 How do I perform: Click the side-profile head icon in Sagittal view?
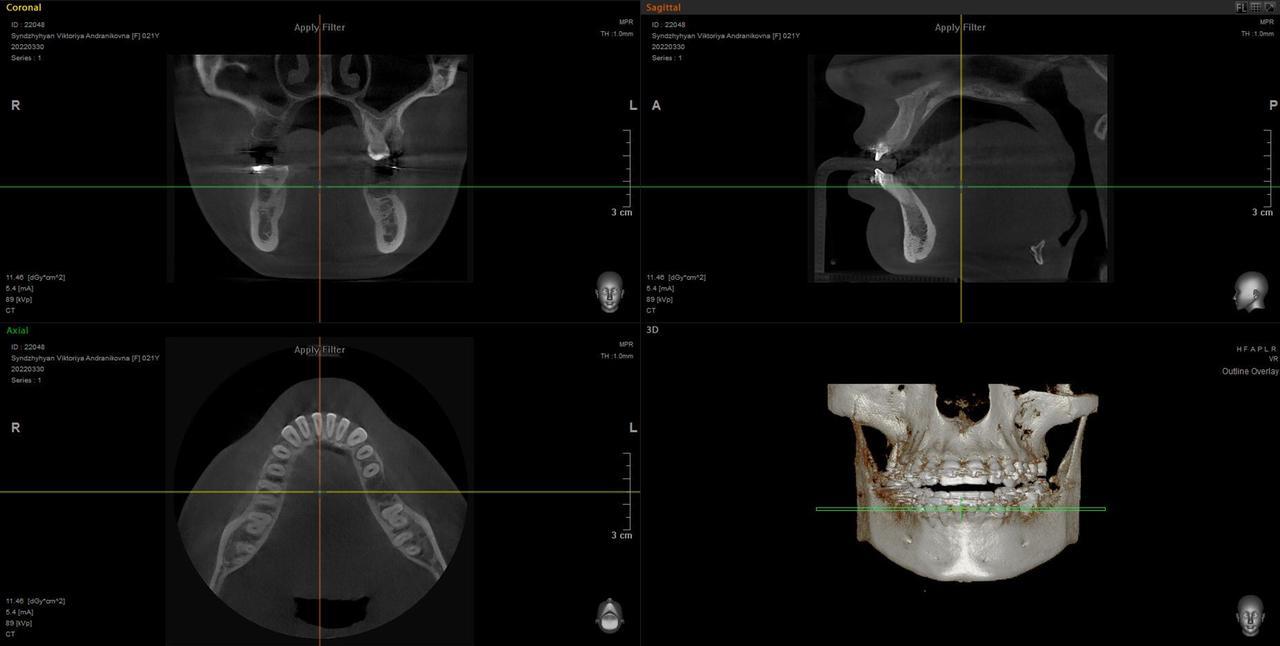coord(1249,291)
